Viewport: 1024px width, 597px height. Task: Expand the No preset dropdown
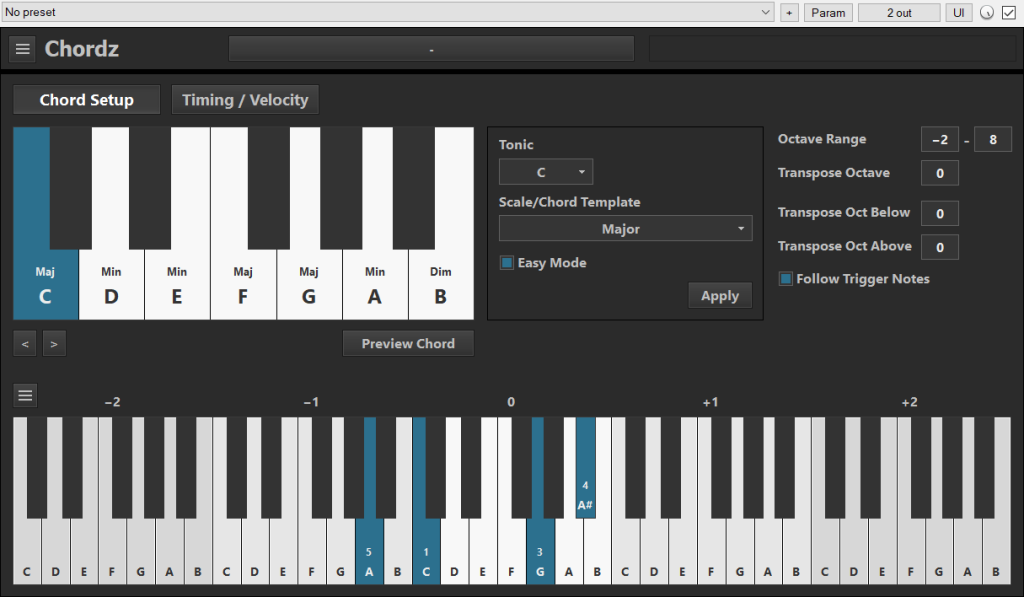(388, 12)
